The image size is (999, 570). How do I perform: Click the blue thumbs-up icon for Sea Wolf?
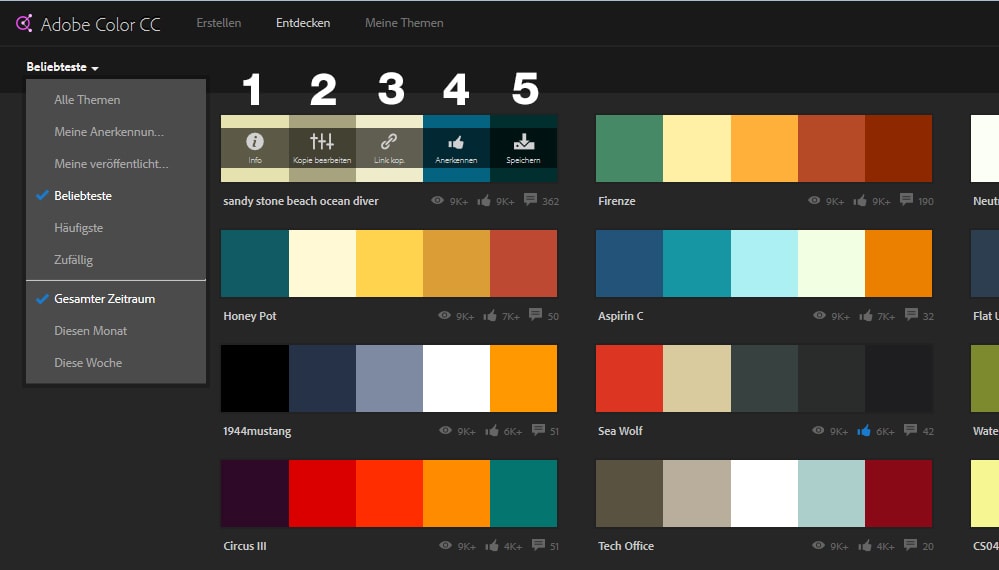pyautogui.click(x=864, y=431)
